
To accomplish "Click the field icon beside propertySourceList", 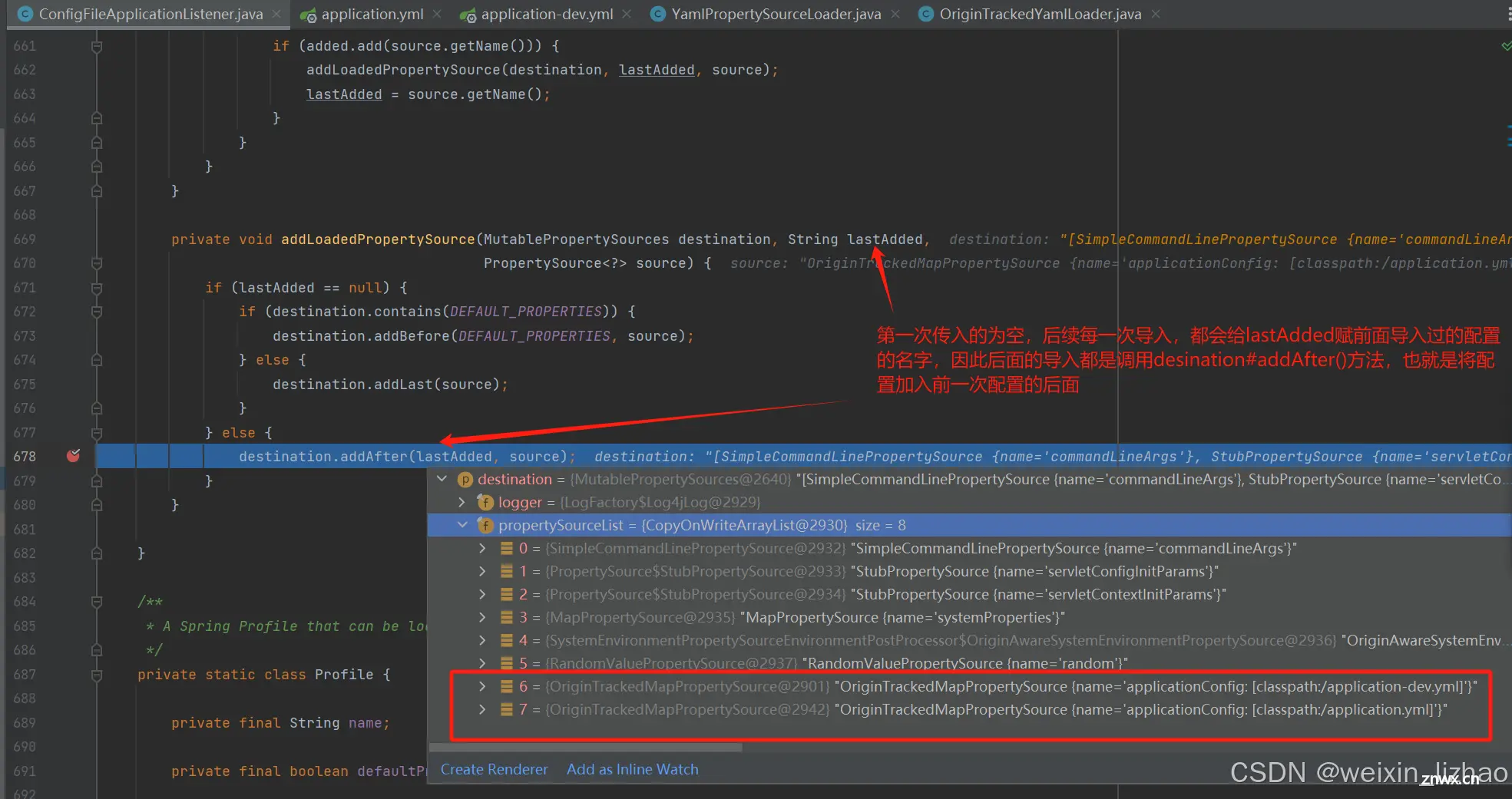I will [485, 525].
